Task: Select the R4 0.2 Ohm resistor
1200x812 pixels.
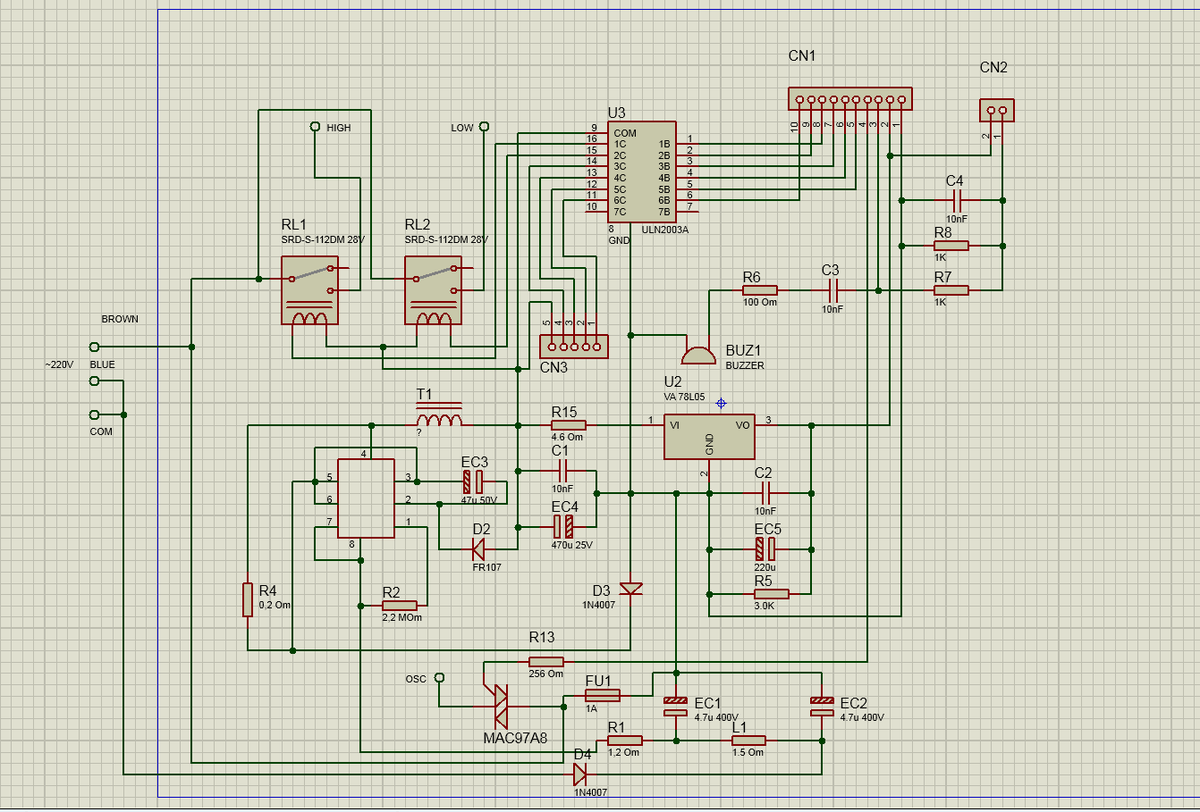Action: pos(247,600)
